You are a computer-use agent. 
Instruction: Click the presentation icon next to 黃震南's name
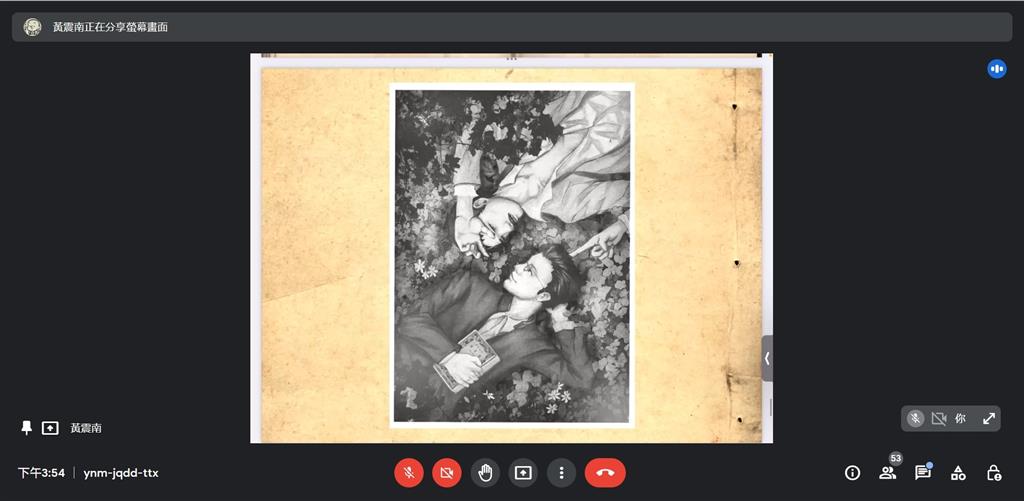click(x=50, y=428)
